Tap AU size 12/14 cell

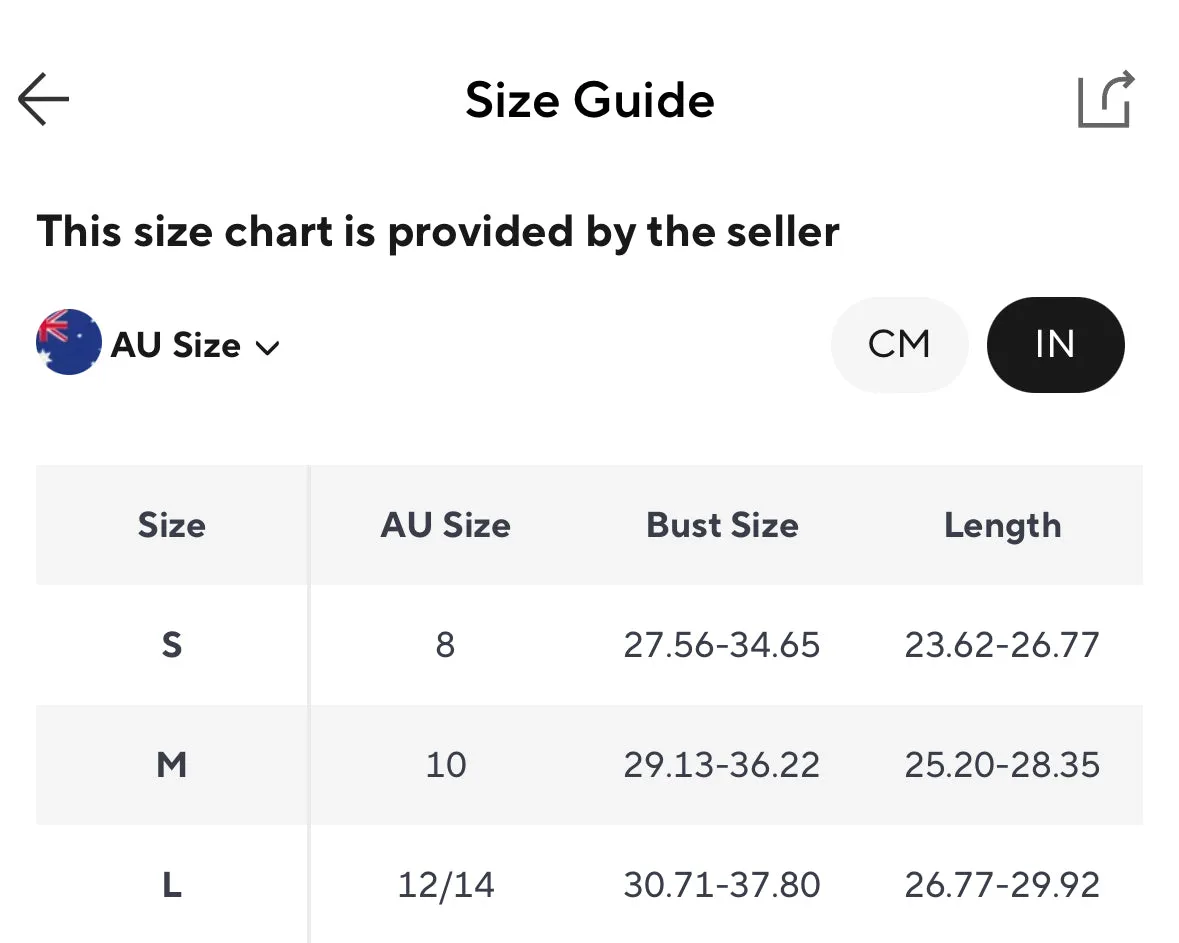(446, 885)
